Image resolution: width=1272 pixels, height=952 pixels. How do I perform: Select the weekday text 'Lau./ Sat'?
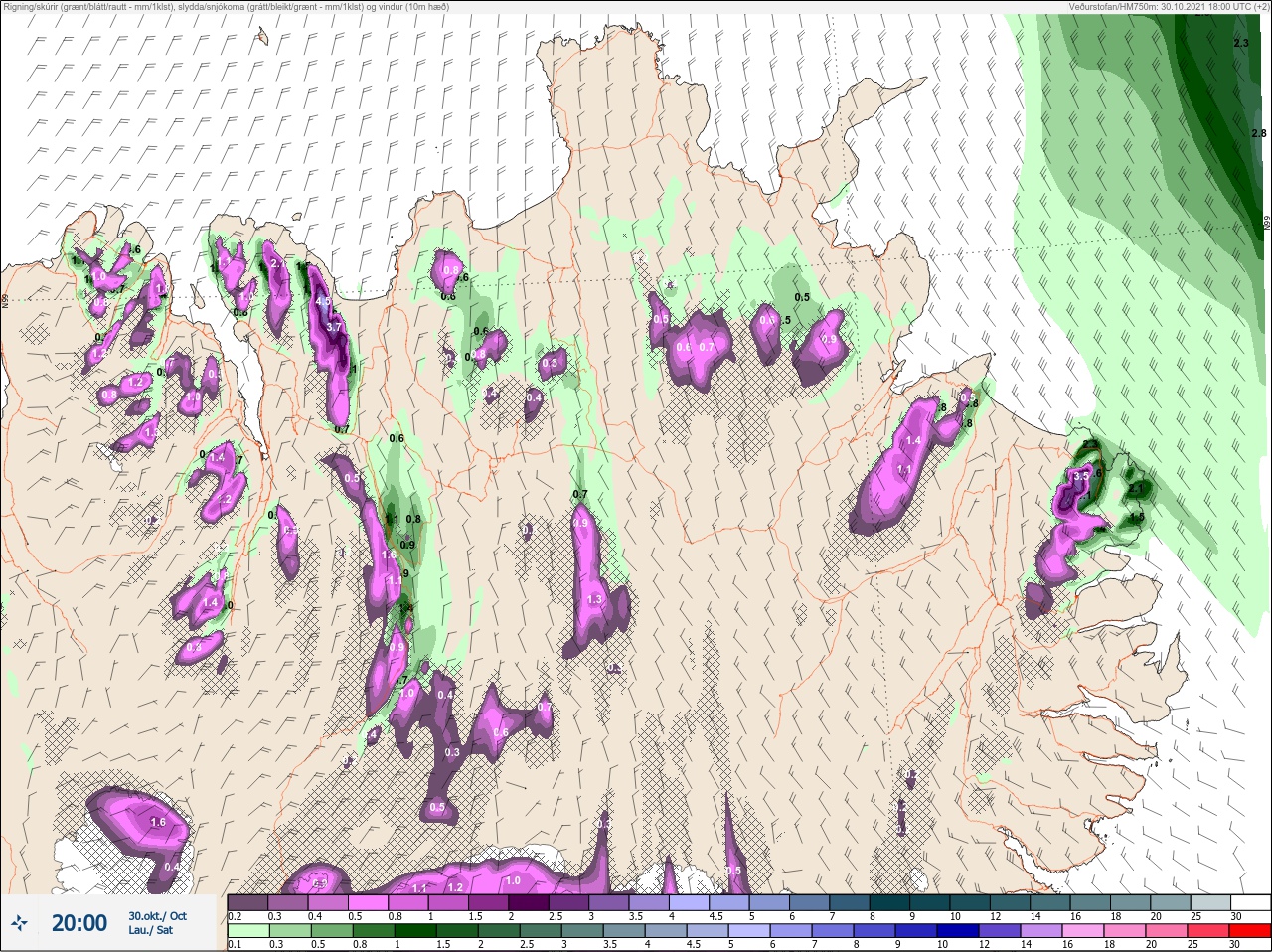click(151, 930)
